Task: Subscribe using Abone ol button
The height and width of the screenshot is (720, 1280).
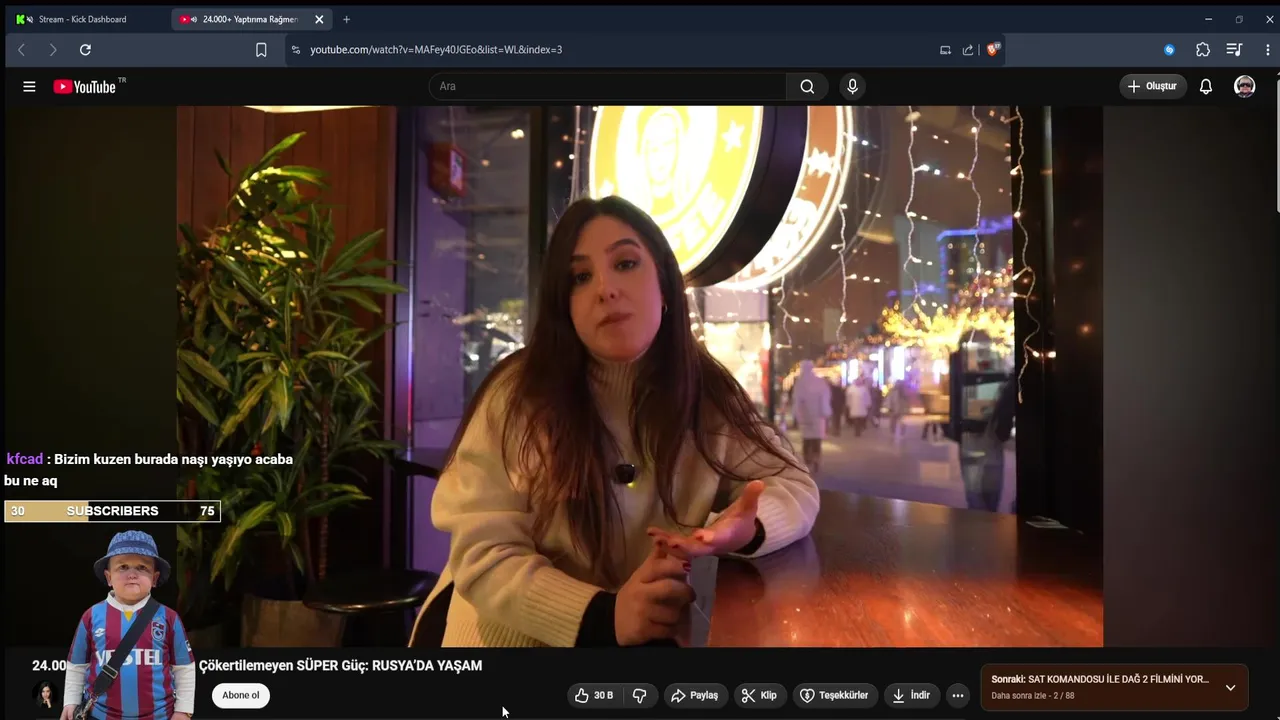Action: 241,695
